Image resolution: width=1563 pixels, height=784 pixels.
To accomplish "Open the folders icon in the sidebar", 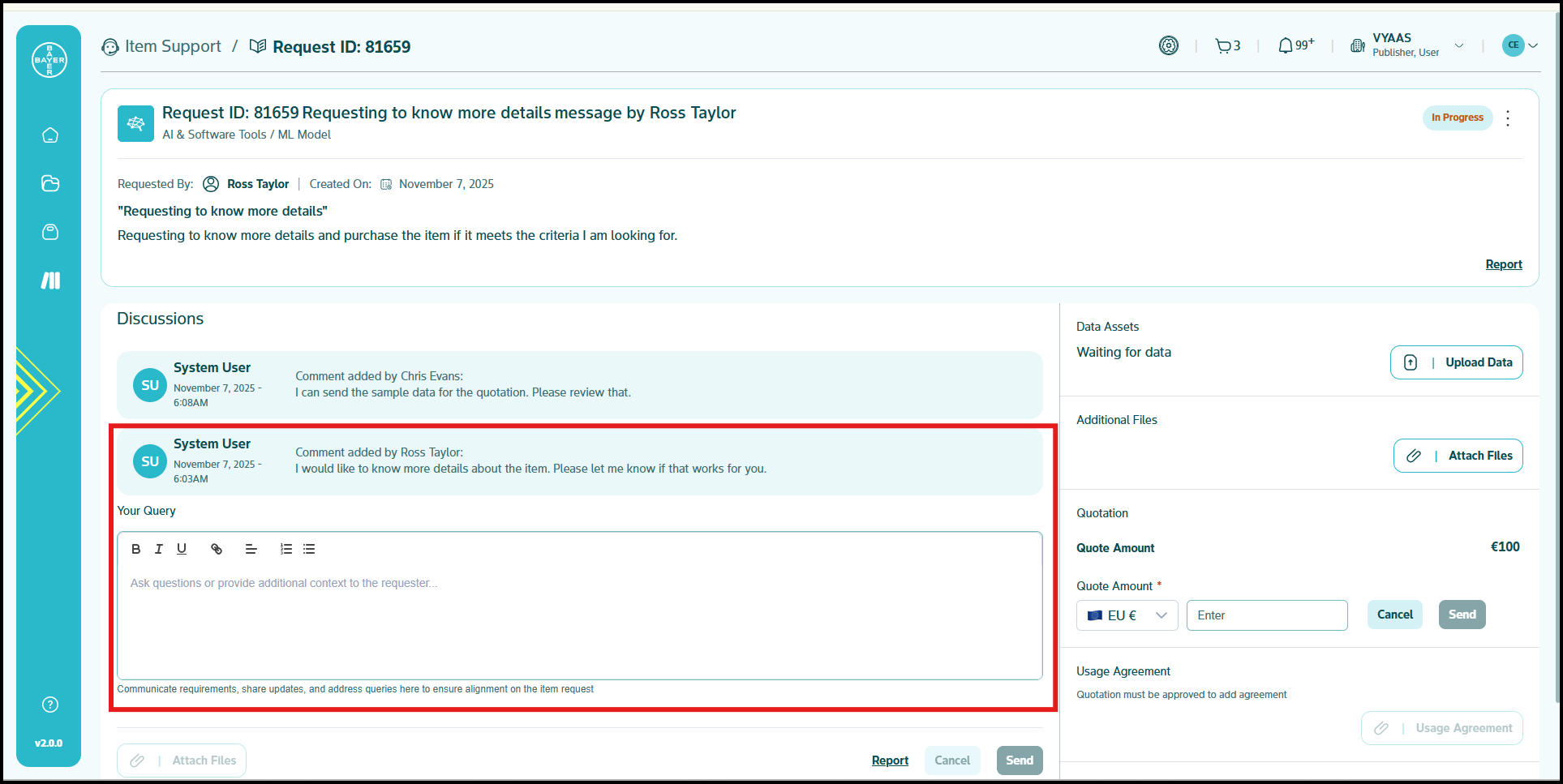I will coord(50,183).
